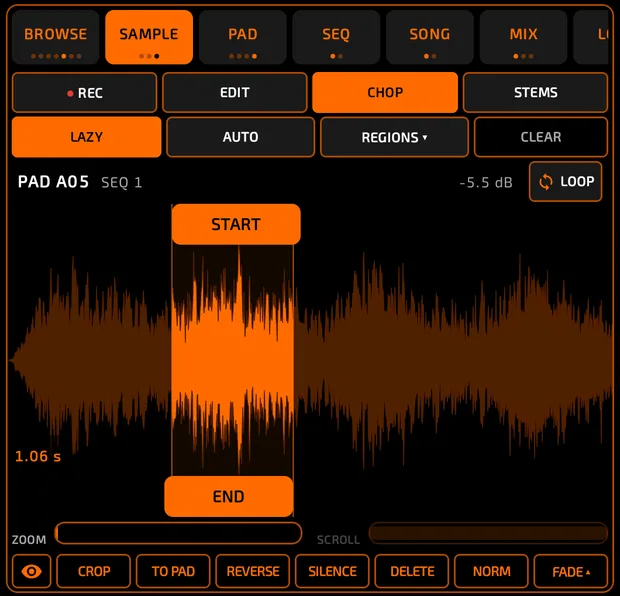The image size is (620, 596).
Task: Toggle the LOOP button
Action: [x=566, y=182]
